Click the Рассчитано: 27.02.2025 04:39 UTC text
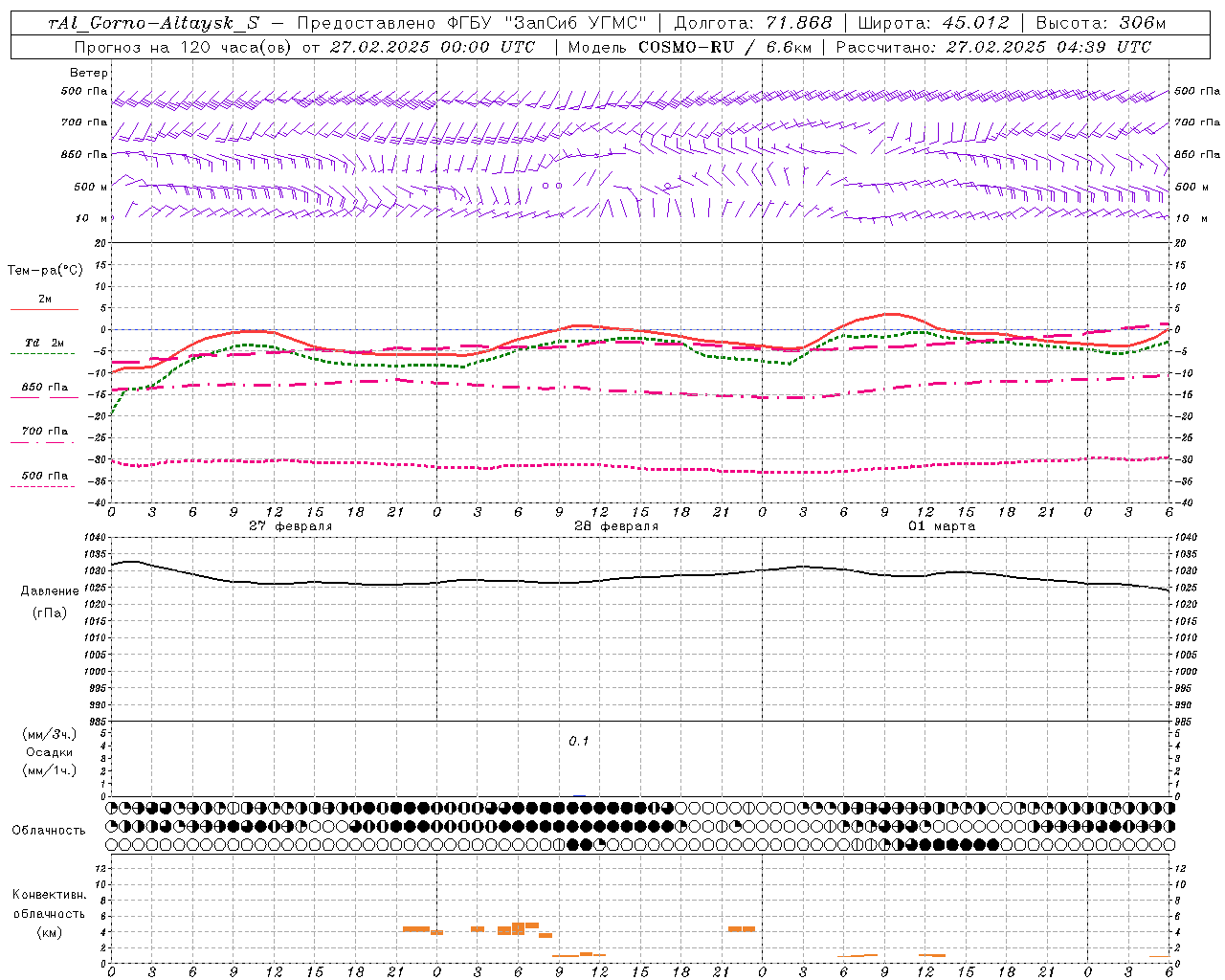The height and width of the screenshot is (980, 1225). tap(993, 47)
